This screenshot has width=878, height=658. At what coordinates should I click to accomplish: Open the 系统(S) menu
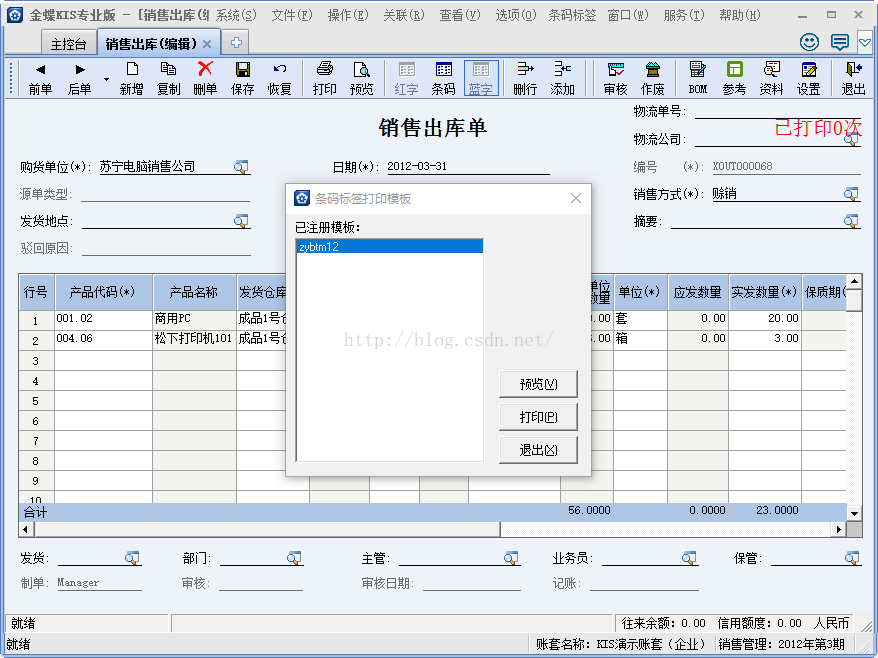236,15
